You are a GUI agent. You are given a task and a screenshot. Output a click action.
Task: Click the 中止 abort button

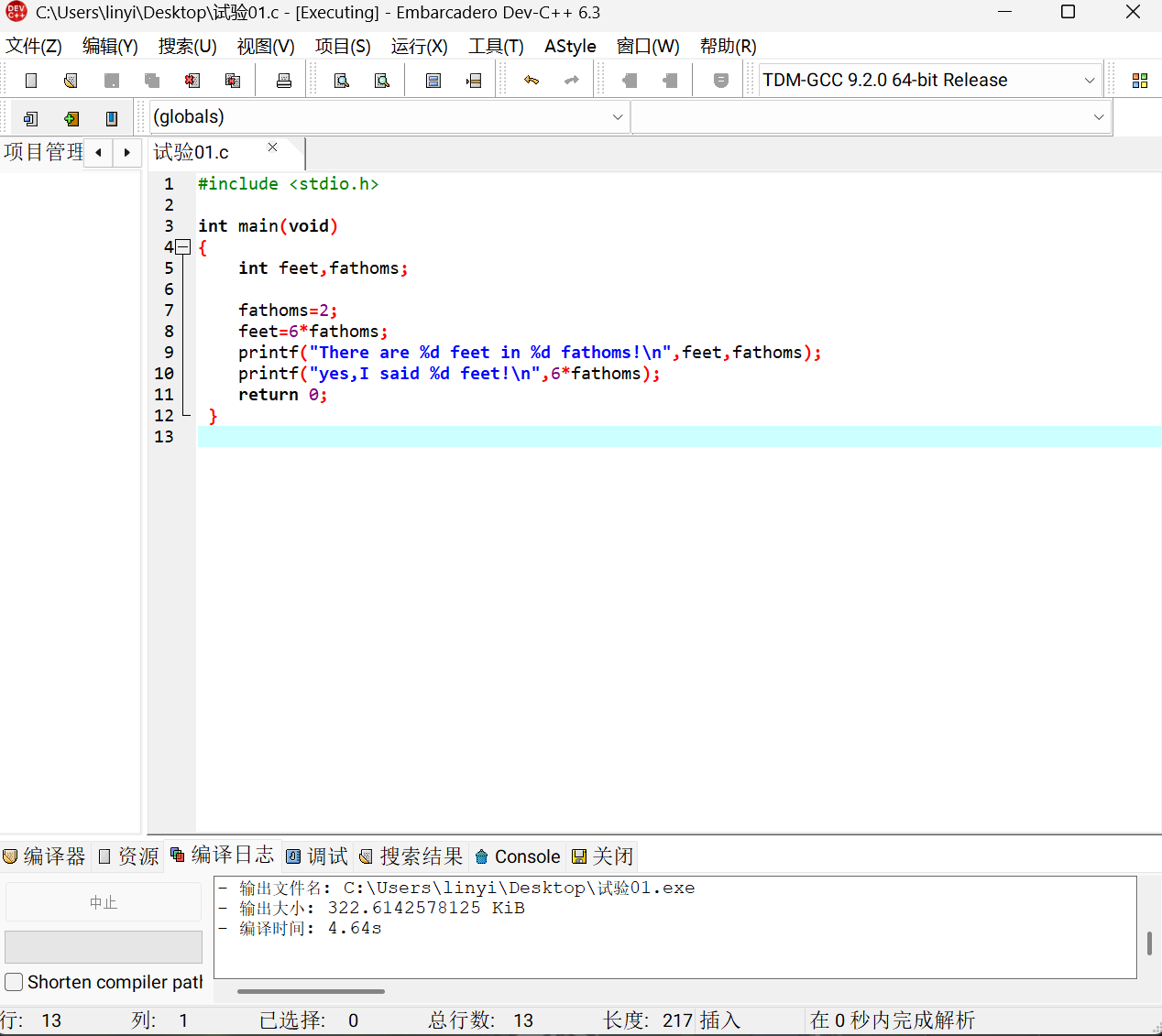tap(104, 902)
